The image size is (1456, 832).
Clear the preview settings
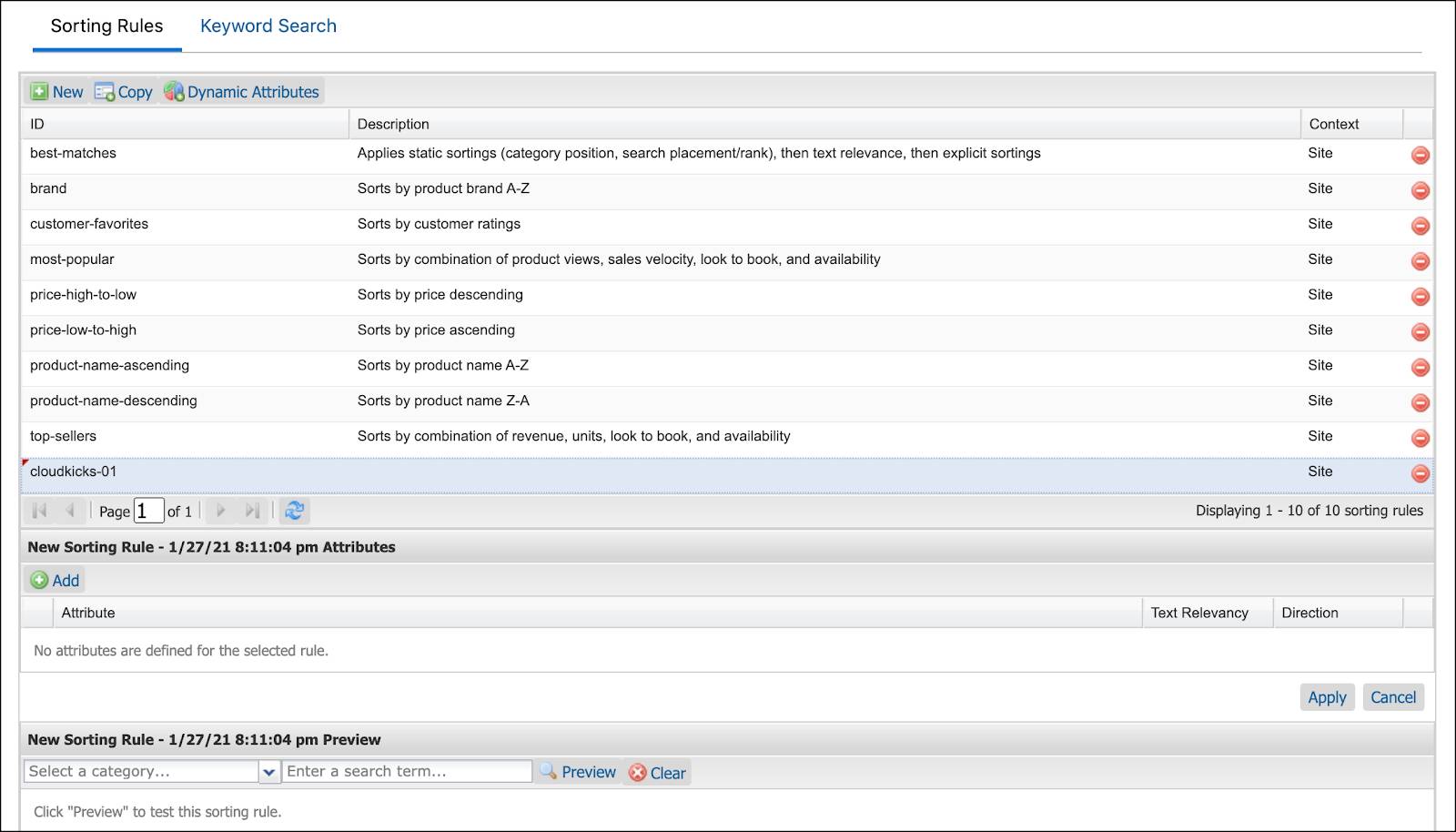(657, 773)
